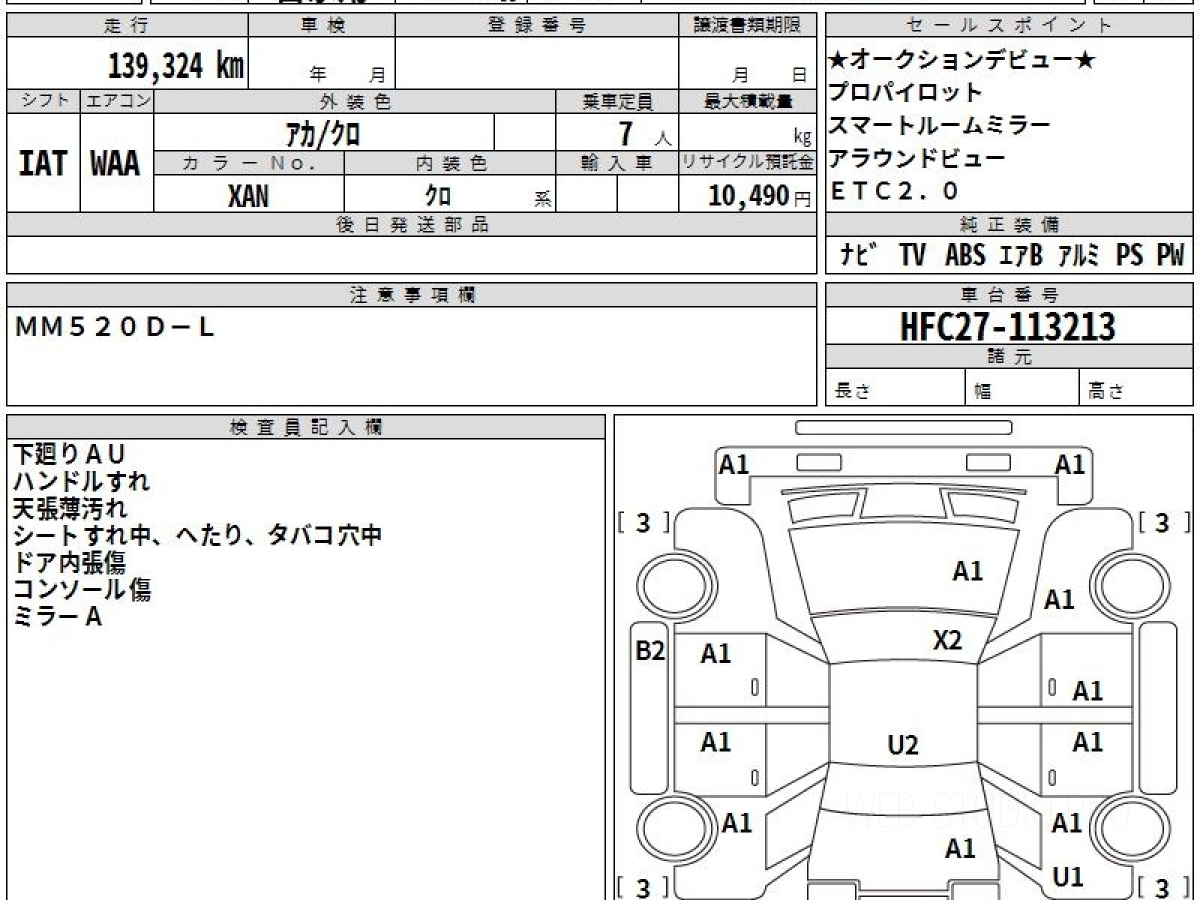Click the U1 dent mark on diagram
The image size is (1200, 900).
tap(1067, 877)
